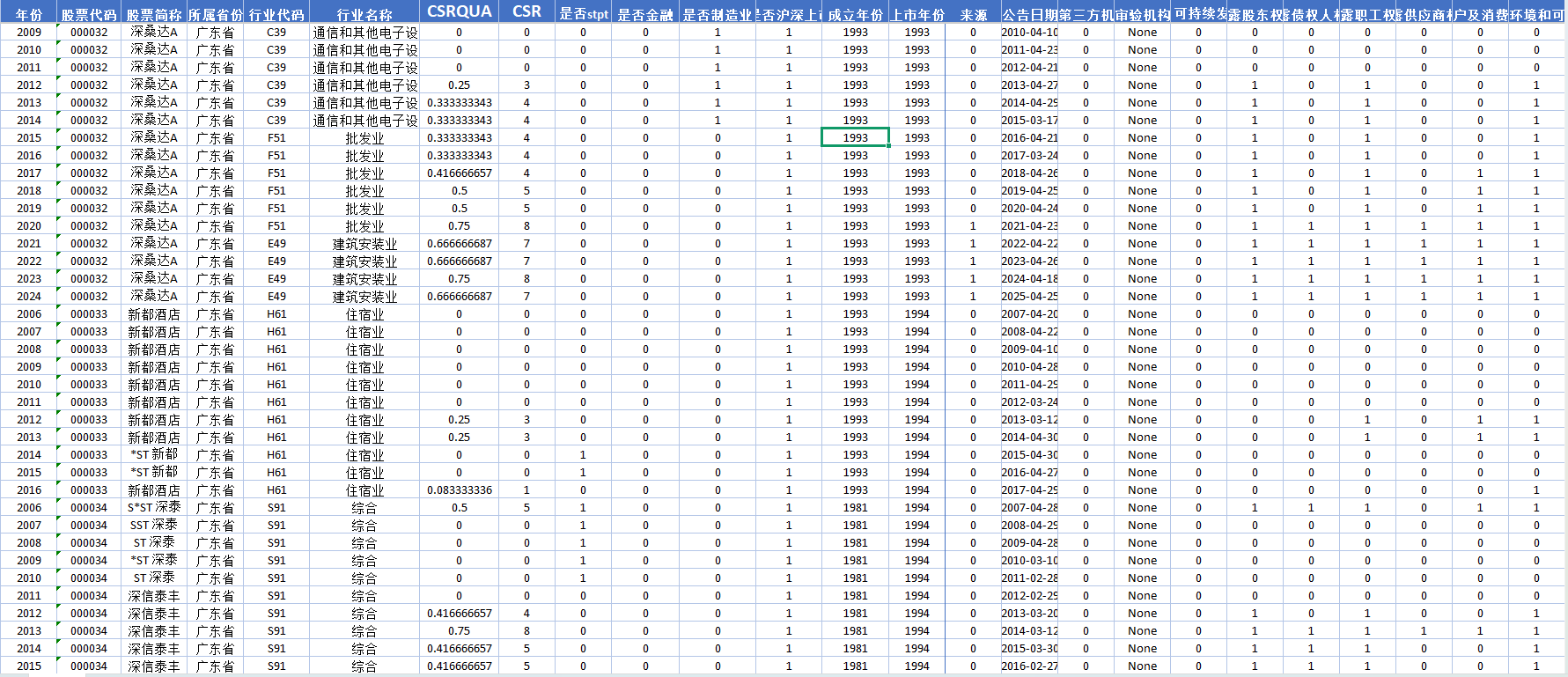
Task: Click the 行业代码 header cell
Action: point(276,14)
